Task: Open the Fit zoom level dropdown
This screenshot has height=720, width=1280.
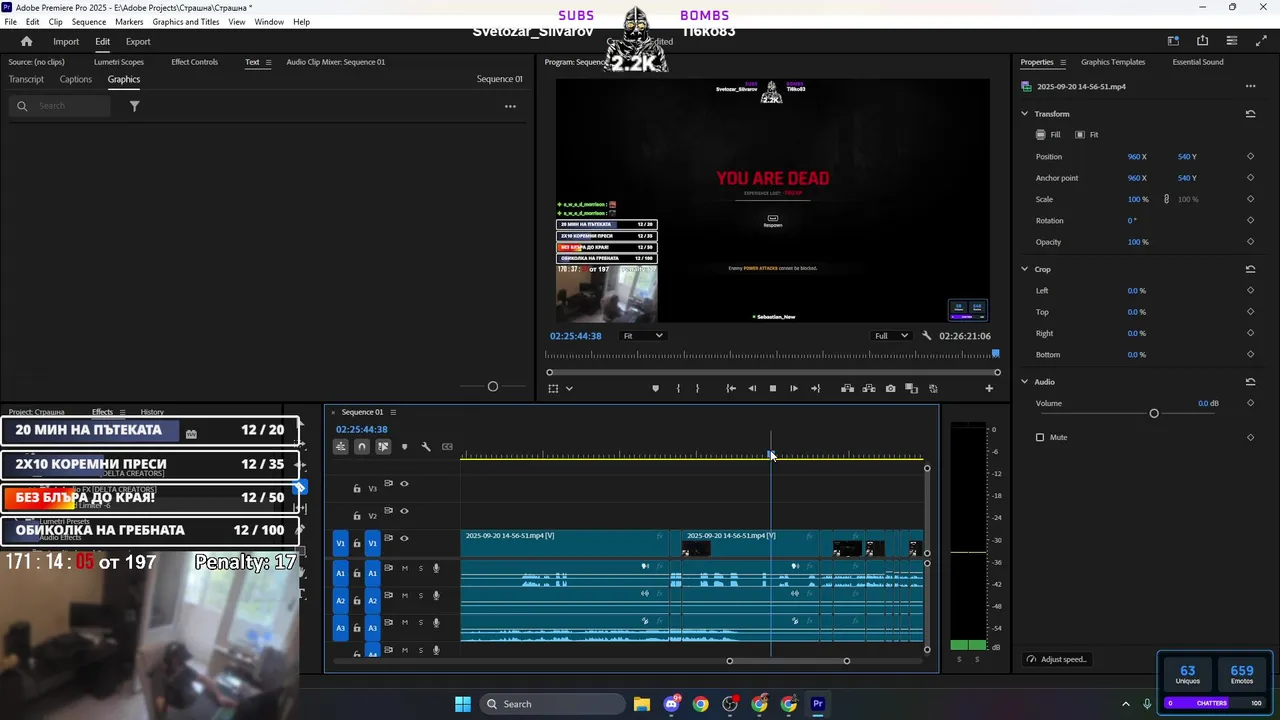Action: [x=642, y=336]
